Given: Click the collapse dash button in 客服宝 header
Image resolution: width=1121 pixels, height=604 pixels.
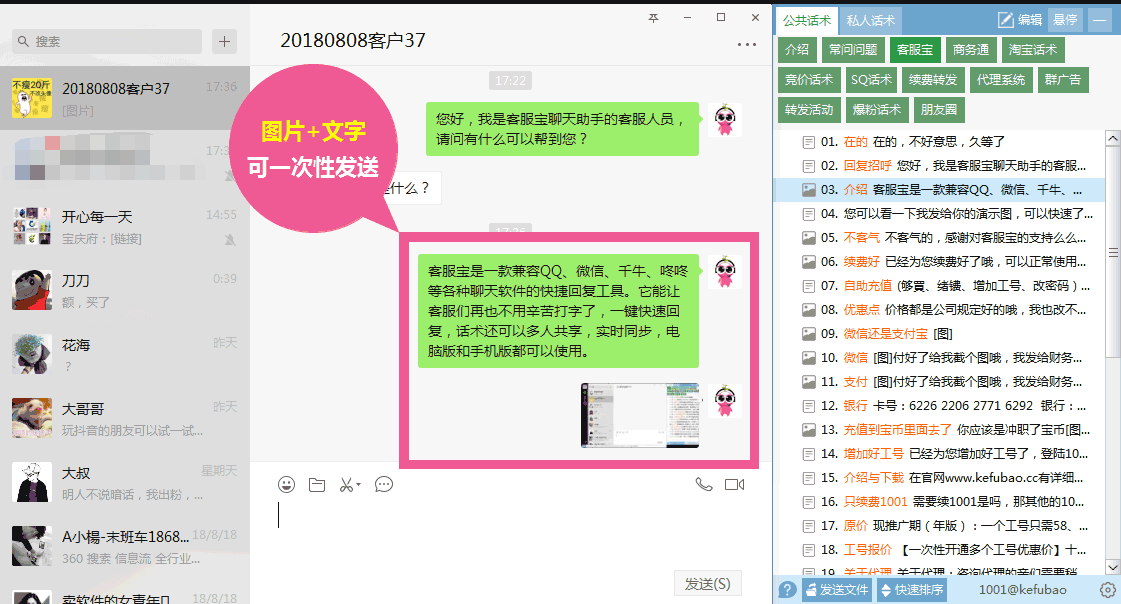Looking at the screenshot, I should point(1100,20).
